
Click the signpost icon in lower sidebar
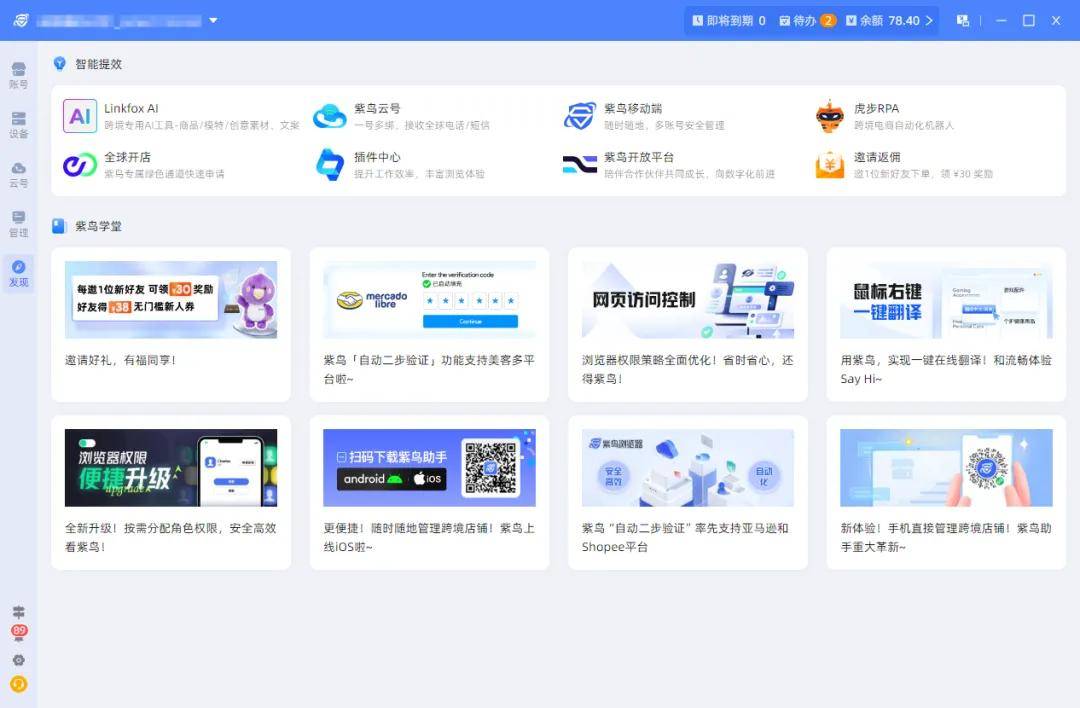pyautogui.click(x=19, y=612)
